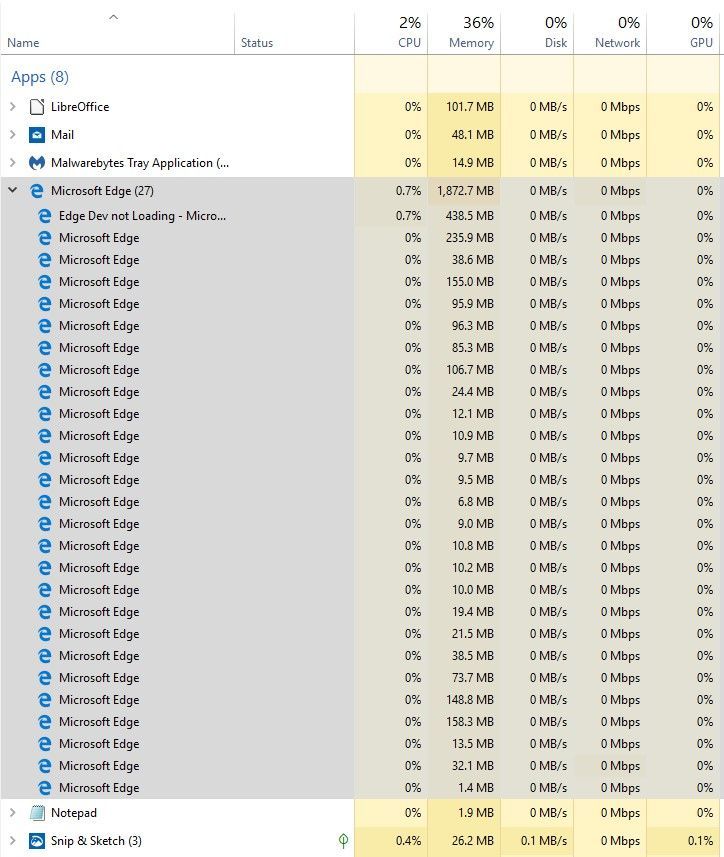The image size is (724, 857).
Task: Click the 26.2 MB memory cell for Snip & Sketch
Action: [x=464, y=841]
